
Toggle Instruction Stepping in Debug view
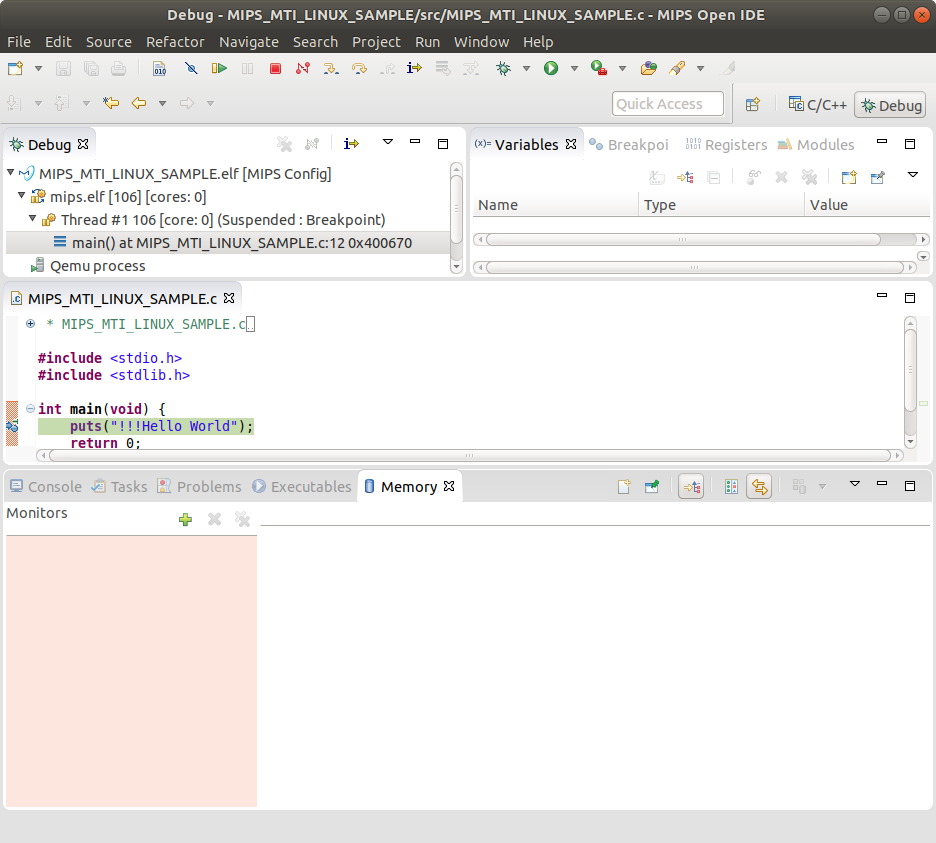pos(352,143)
